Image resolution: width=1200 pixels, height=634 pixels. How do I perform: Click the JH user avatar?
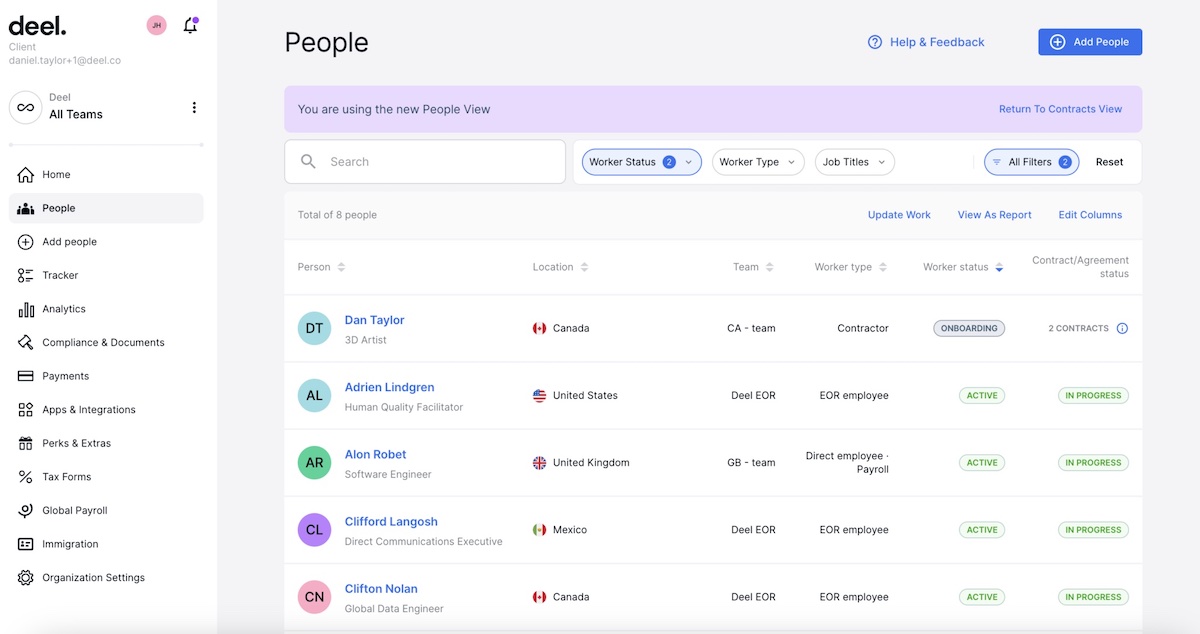coord(156,25)
